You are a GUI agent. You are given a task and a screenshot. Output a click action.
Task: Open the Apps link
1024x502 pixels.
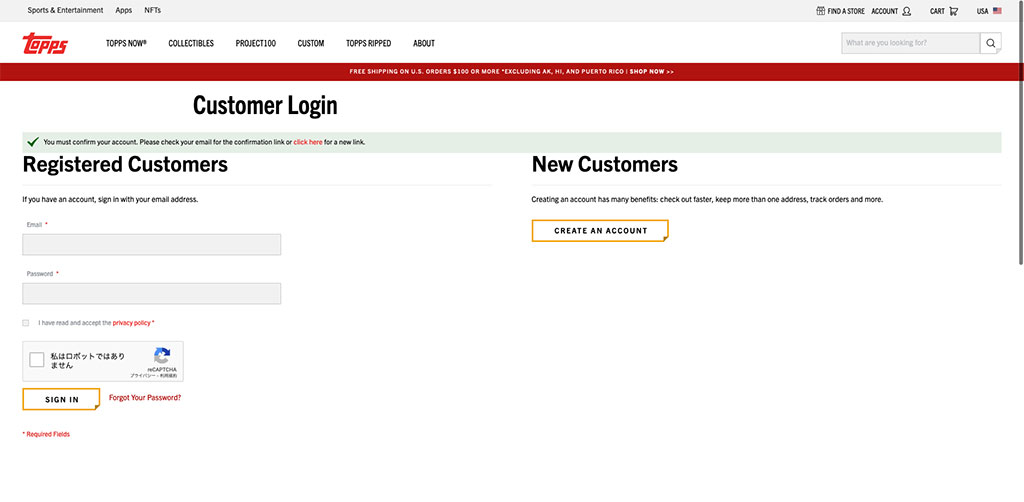click(x=123, y=10)
